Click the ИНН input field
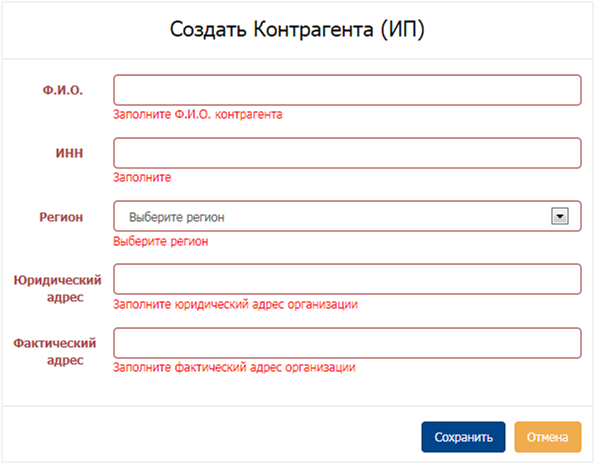 347,153
